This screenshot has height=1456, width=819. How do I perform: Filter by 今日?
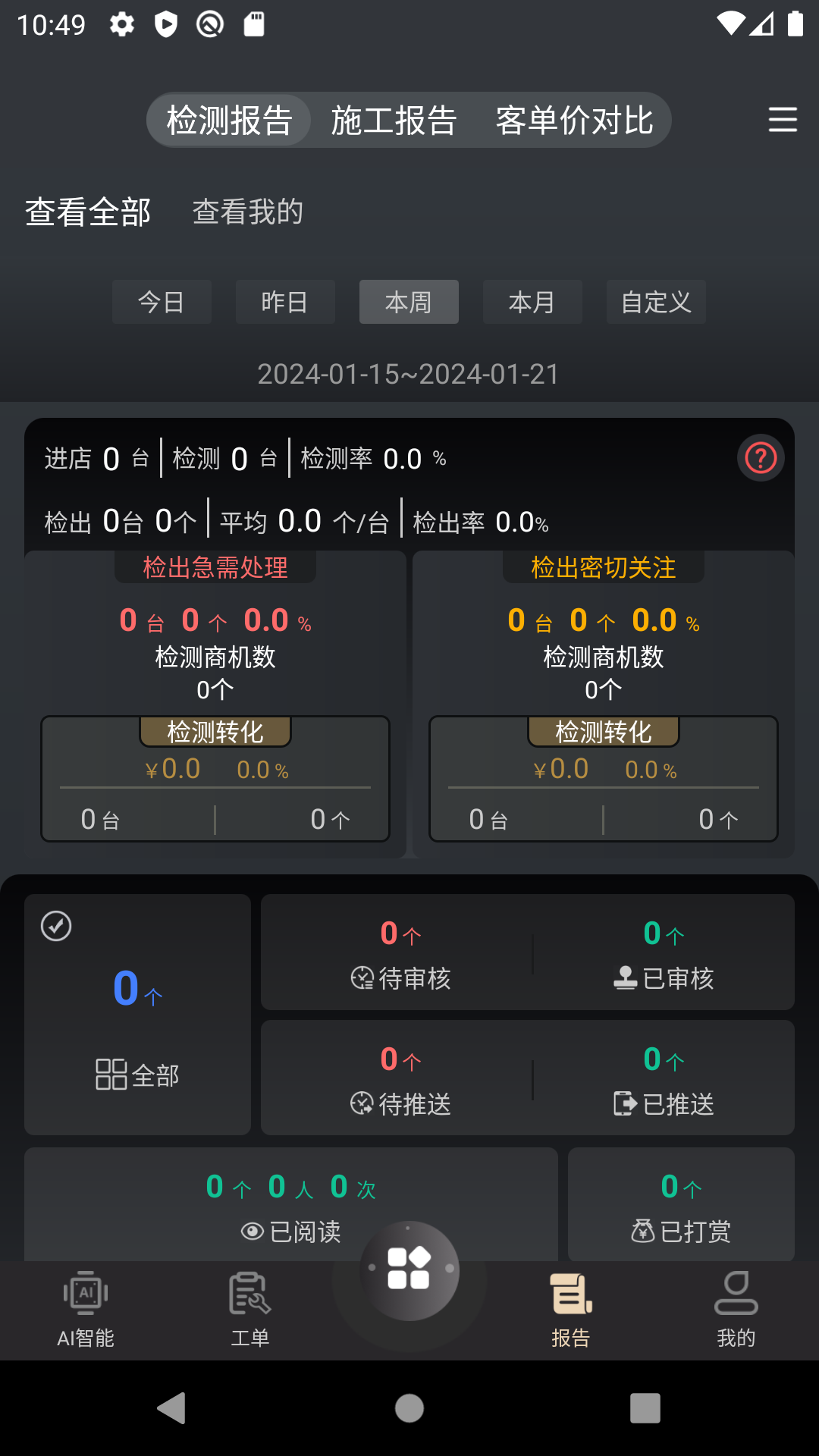tap(162, 302)
